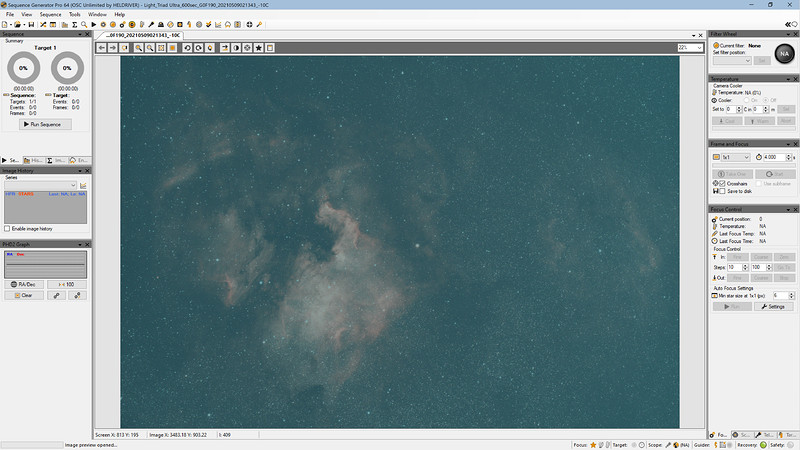Viewport: 800px width, 450px height.
Task: Switch to the History tab under Sequence panel
Action: point(33,160)
